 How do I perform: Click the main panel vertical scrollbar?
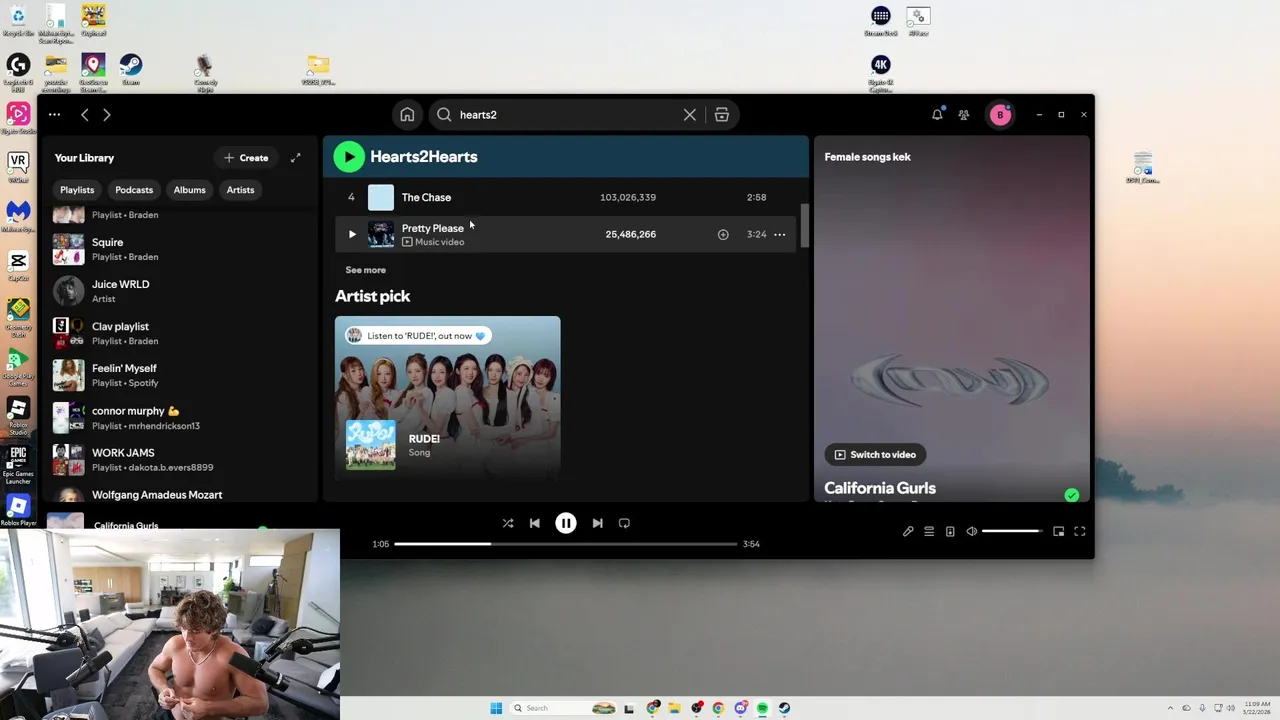click(x=804, y=225)
